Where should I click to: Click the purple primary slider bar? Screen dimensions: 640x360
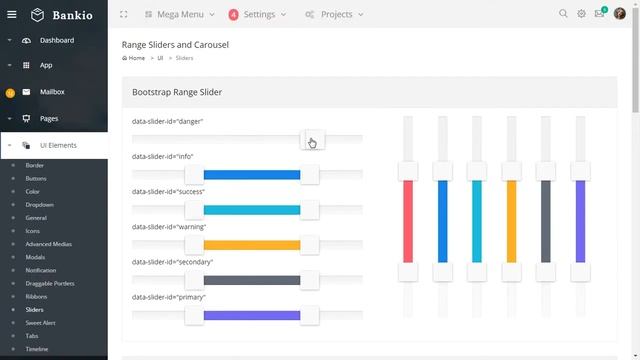pos(252,315)
